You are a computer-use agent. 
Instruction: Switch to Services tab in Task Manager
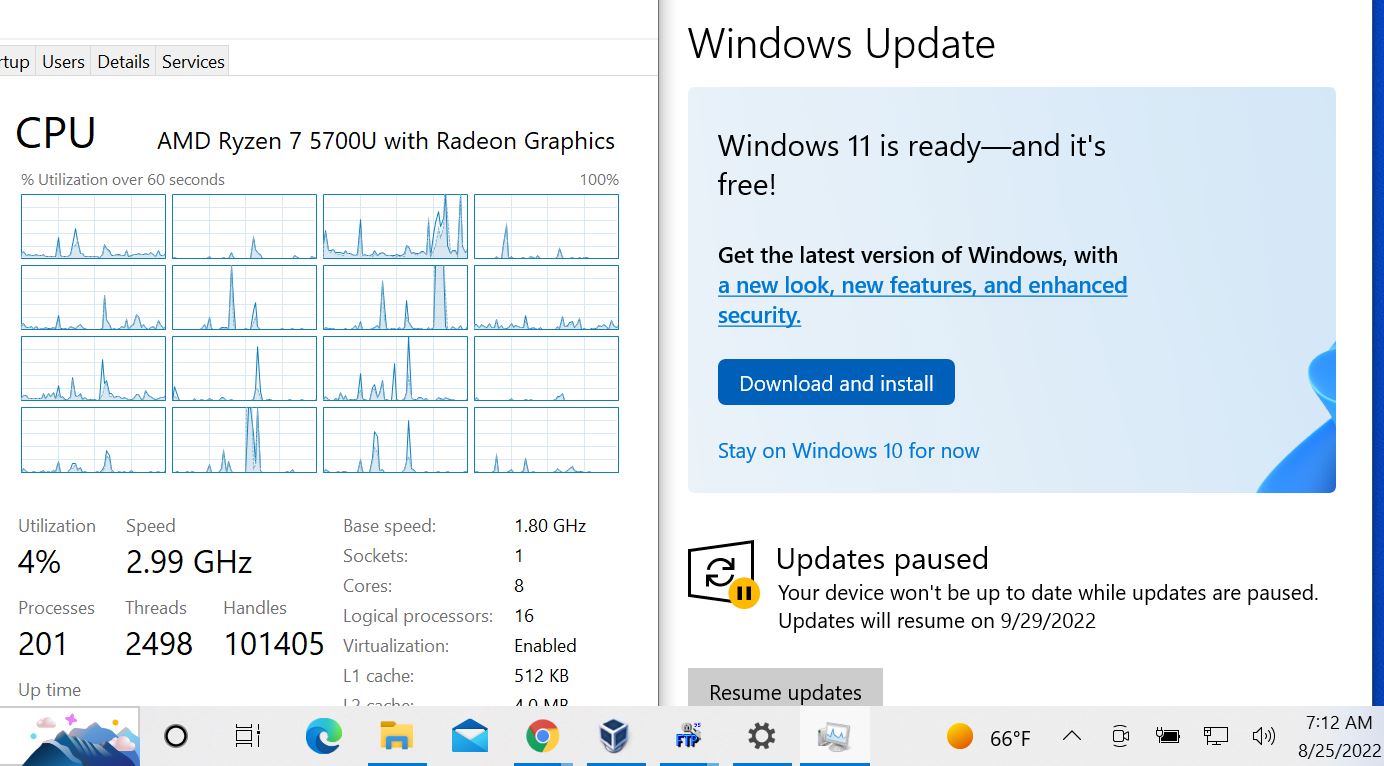[x=193, y=61]
